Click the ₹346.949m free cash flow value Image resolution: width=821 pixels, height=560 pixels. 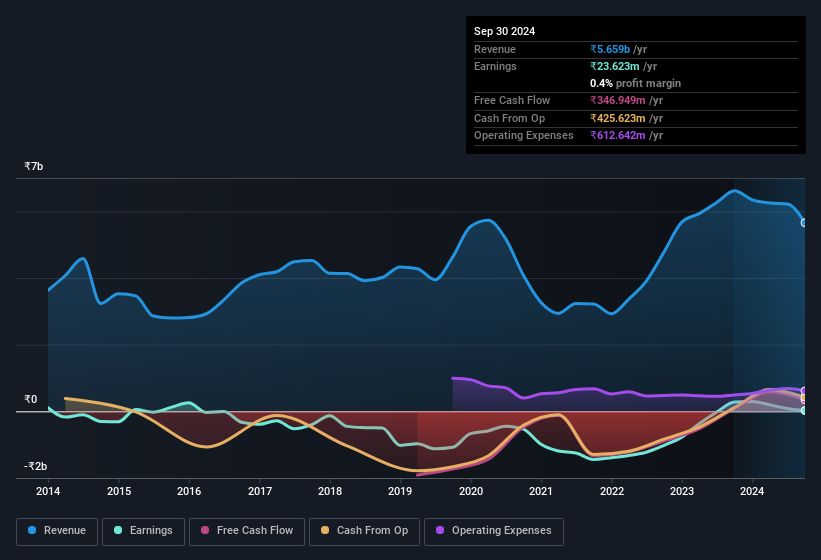click(x=618, y=100)
